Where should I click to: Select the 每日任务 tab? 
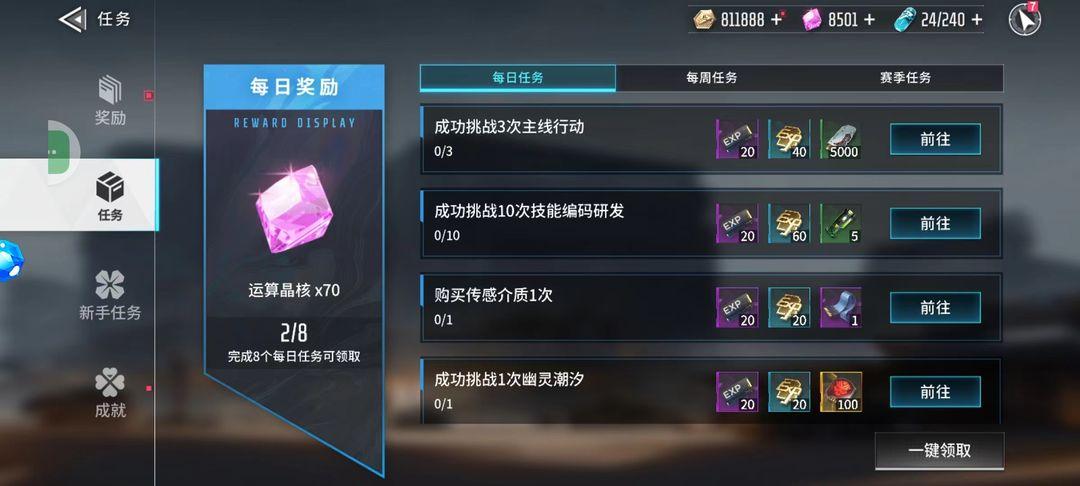pos(518,78)
